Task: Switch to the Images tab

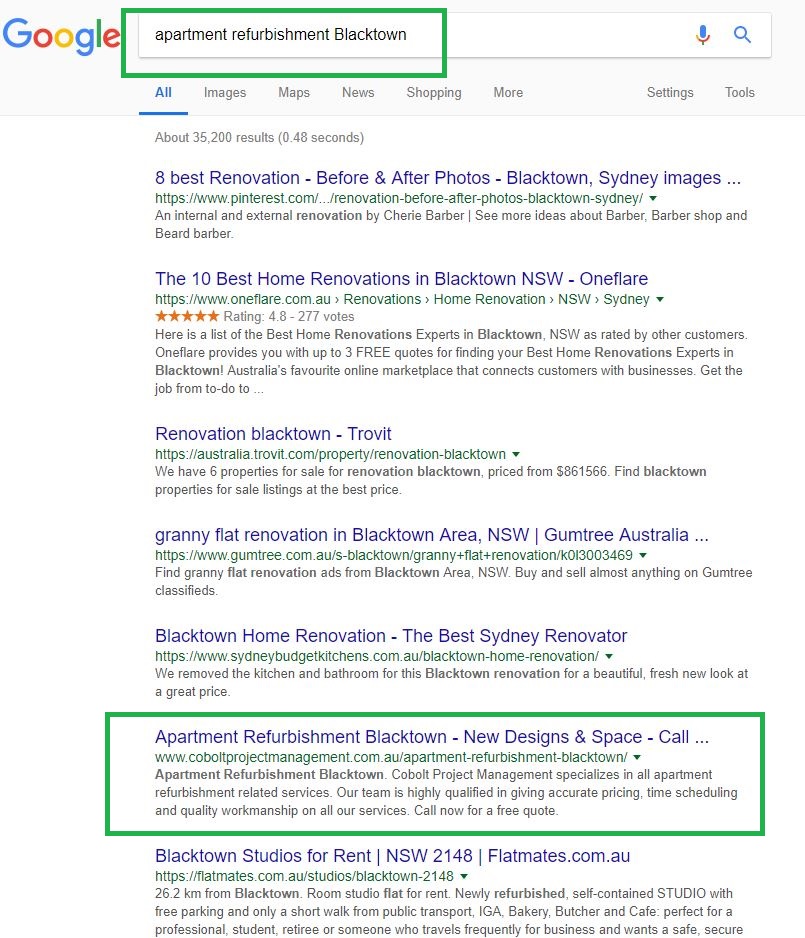Action: (x=225, y=93)
